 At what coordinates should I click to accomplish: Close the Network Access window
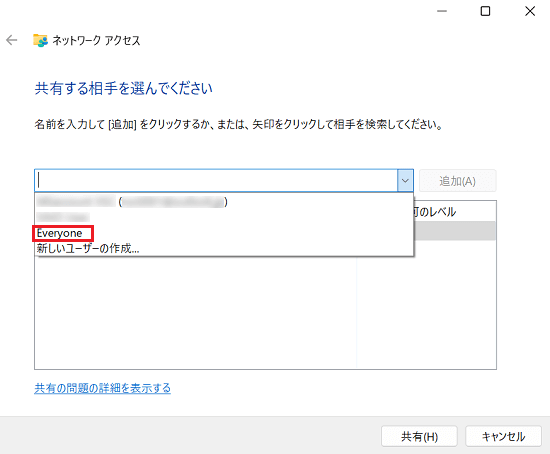[530, 11]
